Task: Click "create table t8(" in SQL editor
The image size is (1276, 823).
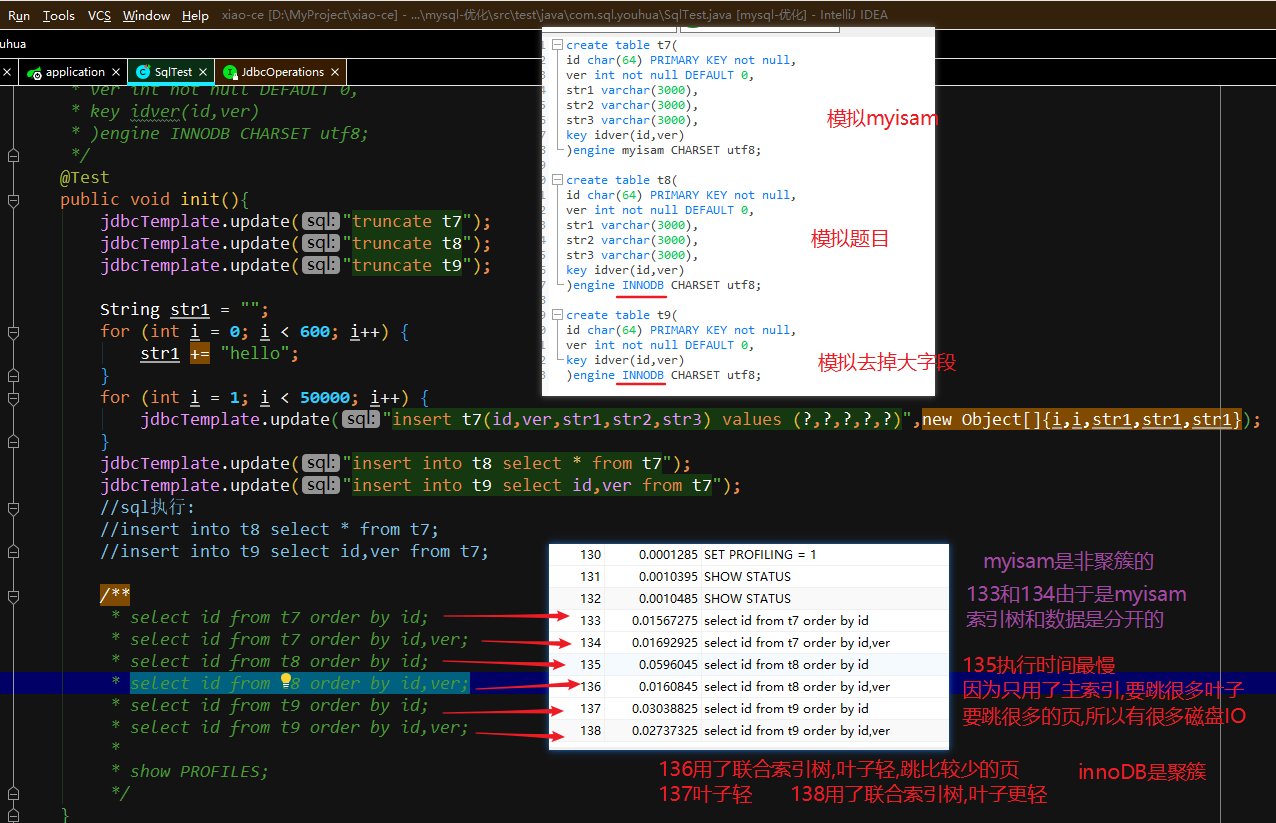Action: click(x=621, y=180)
